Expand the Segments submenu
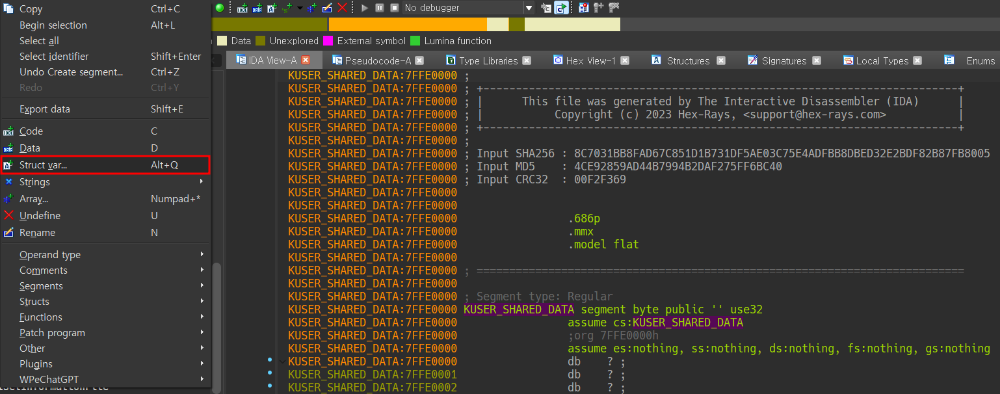Screen dimensions: 1000x394 105,286
